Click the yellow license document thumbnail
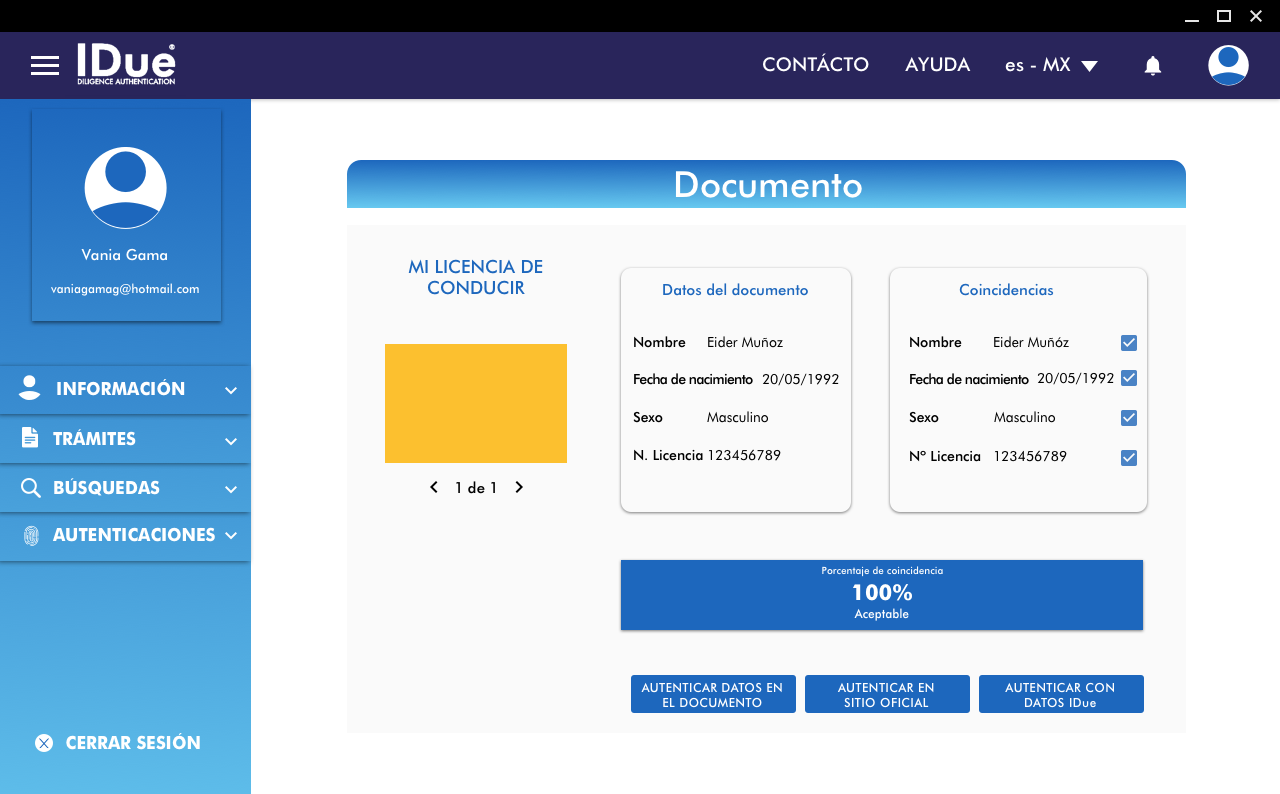This screenshot has height=794, width=1280. [476, 403]
